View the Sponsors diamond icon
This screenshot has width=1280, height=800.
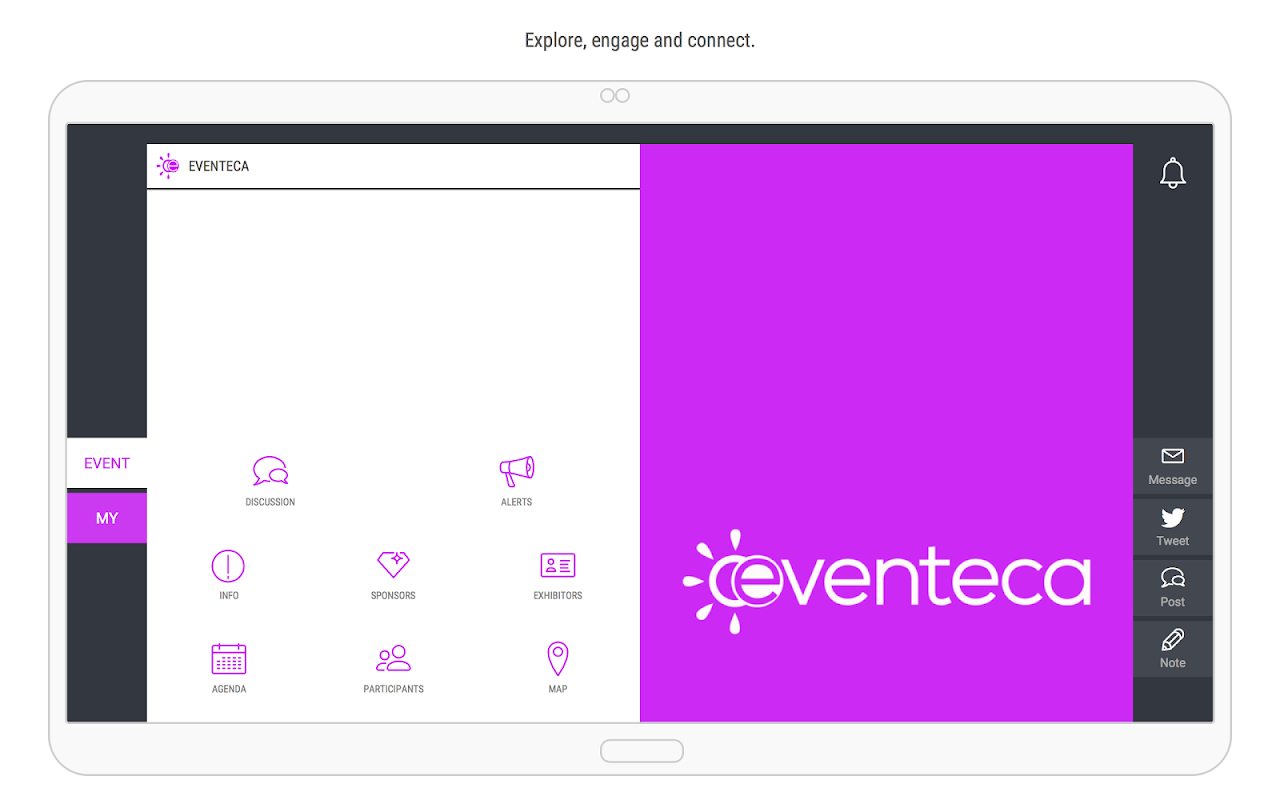coord(393,565)
